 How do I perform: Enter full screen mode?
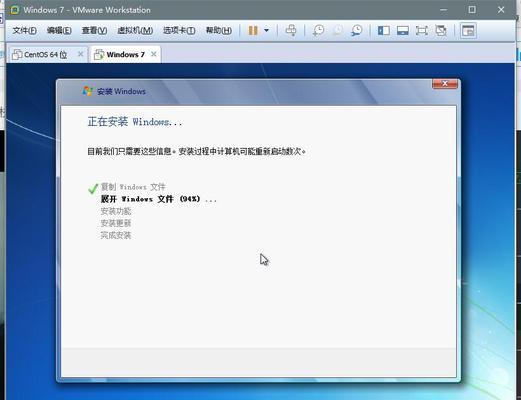coord(422,31)
